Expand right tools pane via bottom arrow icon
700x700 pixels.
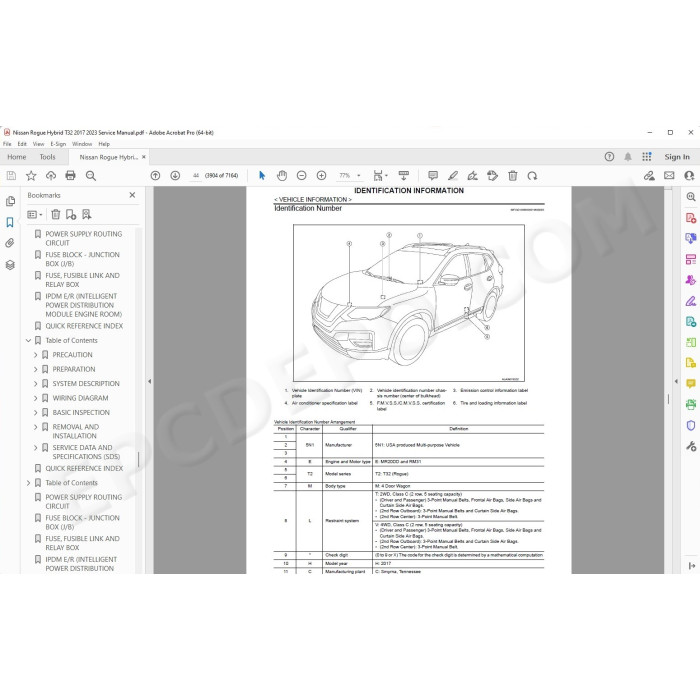pos(691,566)
